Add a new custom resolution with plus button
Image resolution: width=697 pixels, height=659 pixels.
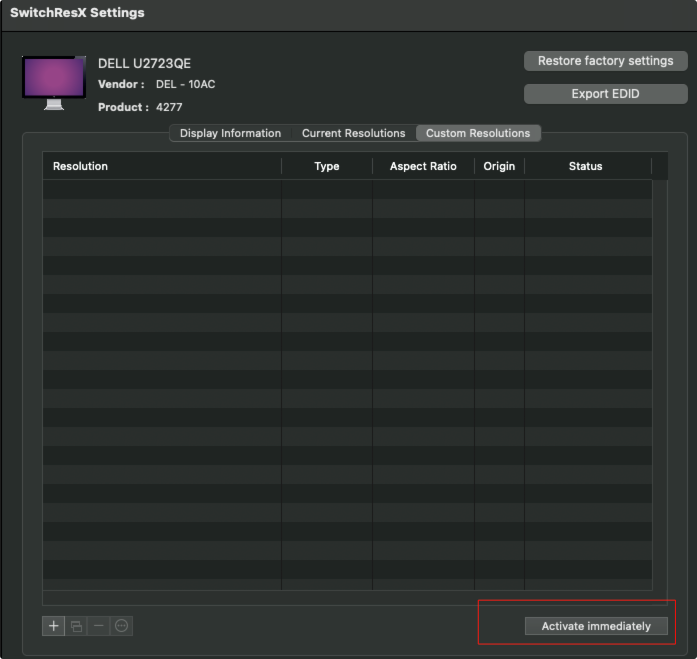[x=53, y=626]
